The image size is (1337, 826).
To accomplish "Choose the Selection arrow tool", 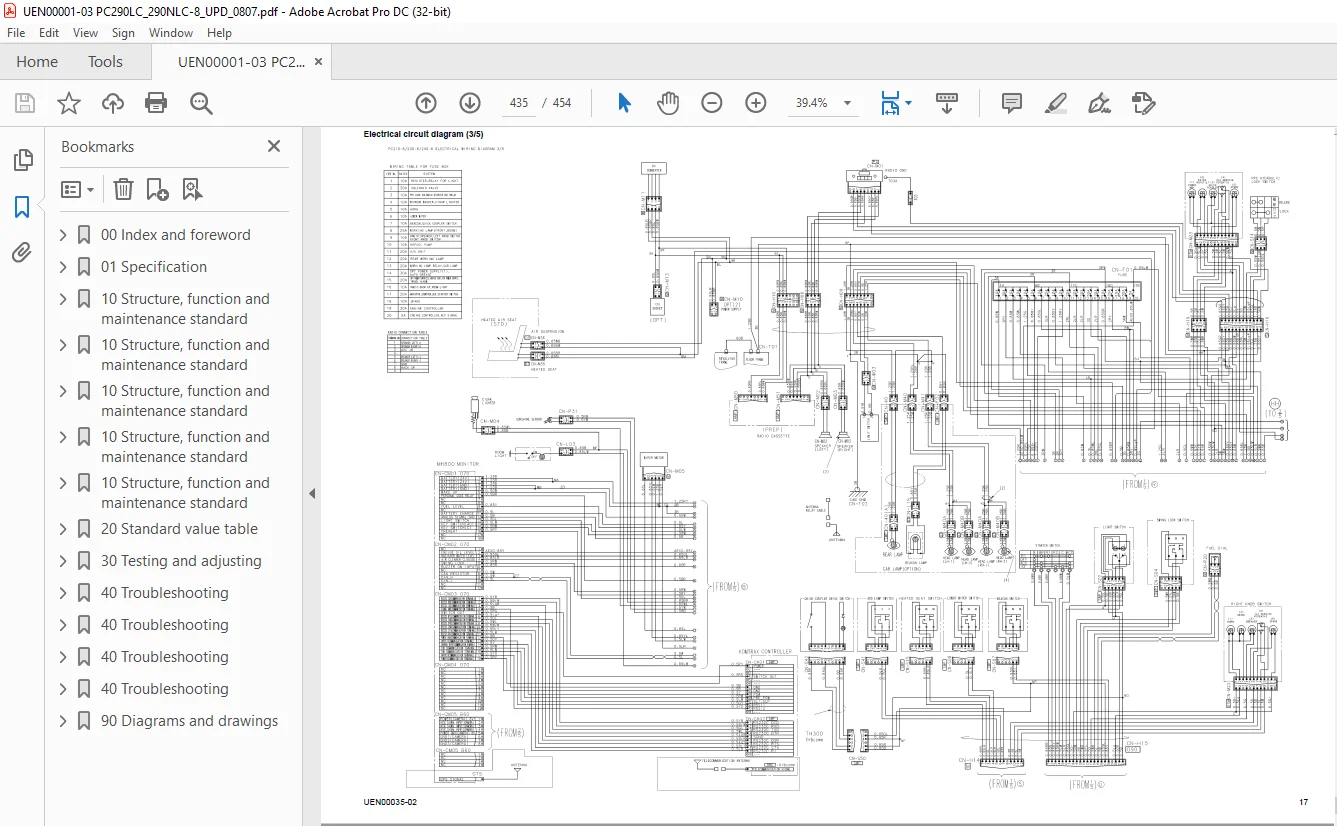I will pyautogui.click(x=625, y=103).
